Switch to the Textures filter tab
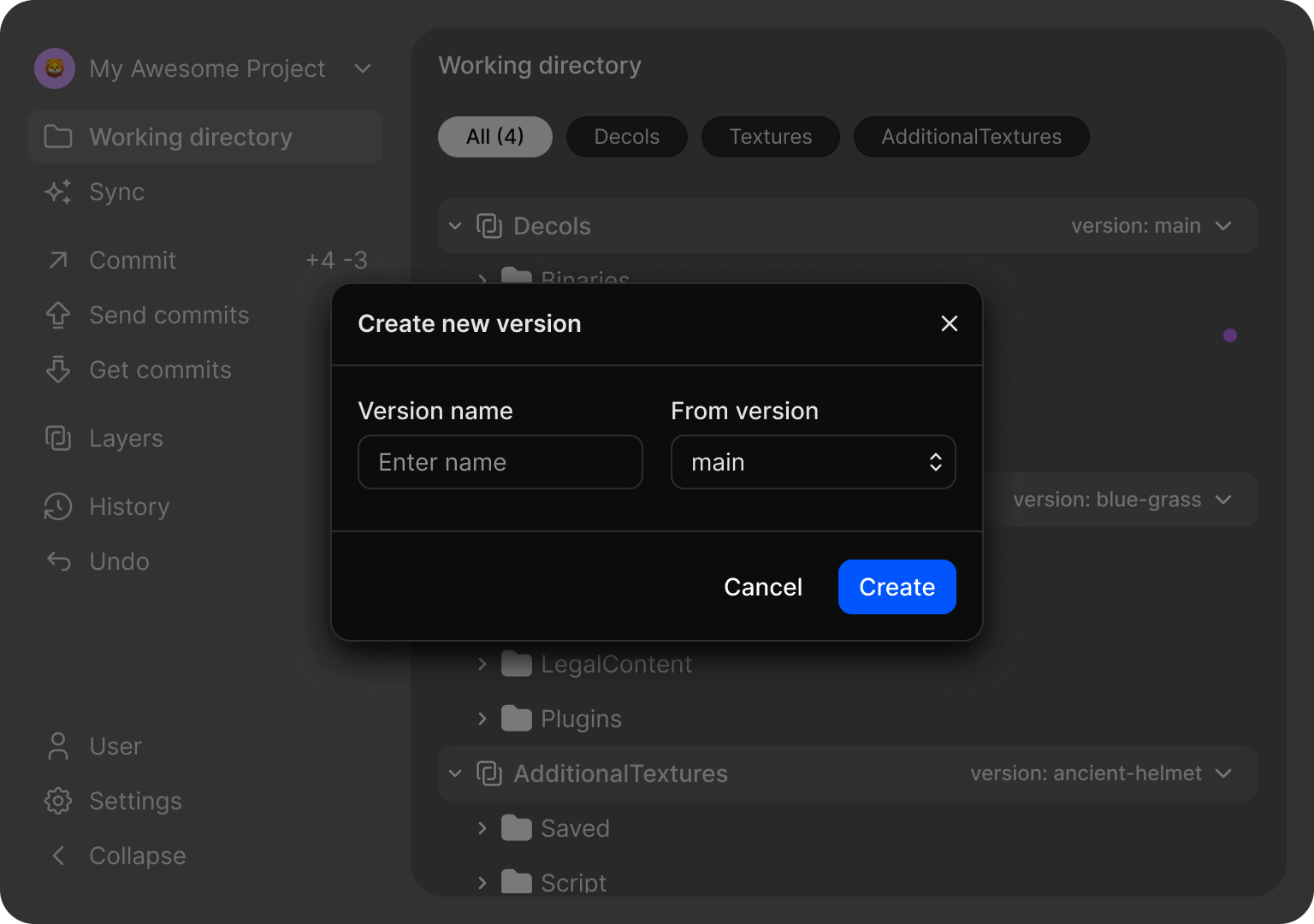This screenshot has height=924, width=1314. pyautogui.click(x=770, y=137)
